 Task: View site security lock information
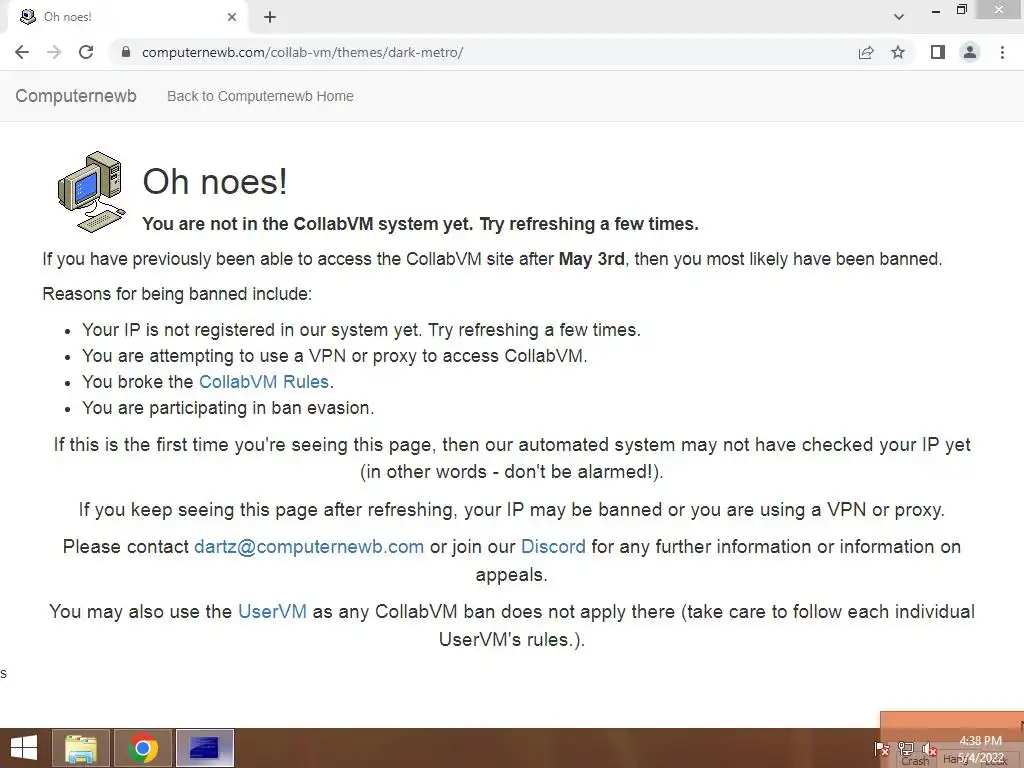point(126,52)
